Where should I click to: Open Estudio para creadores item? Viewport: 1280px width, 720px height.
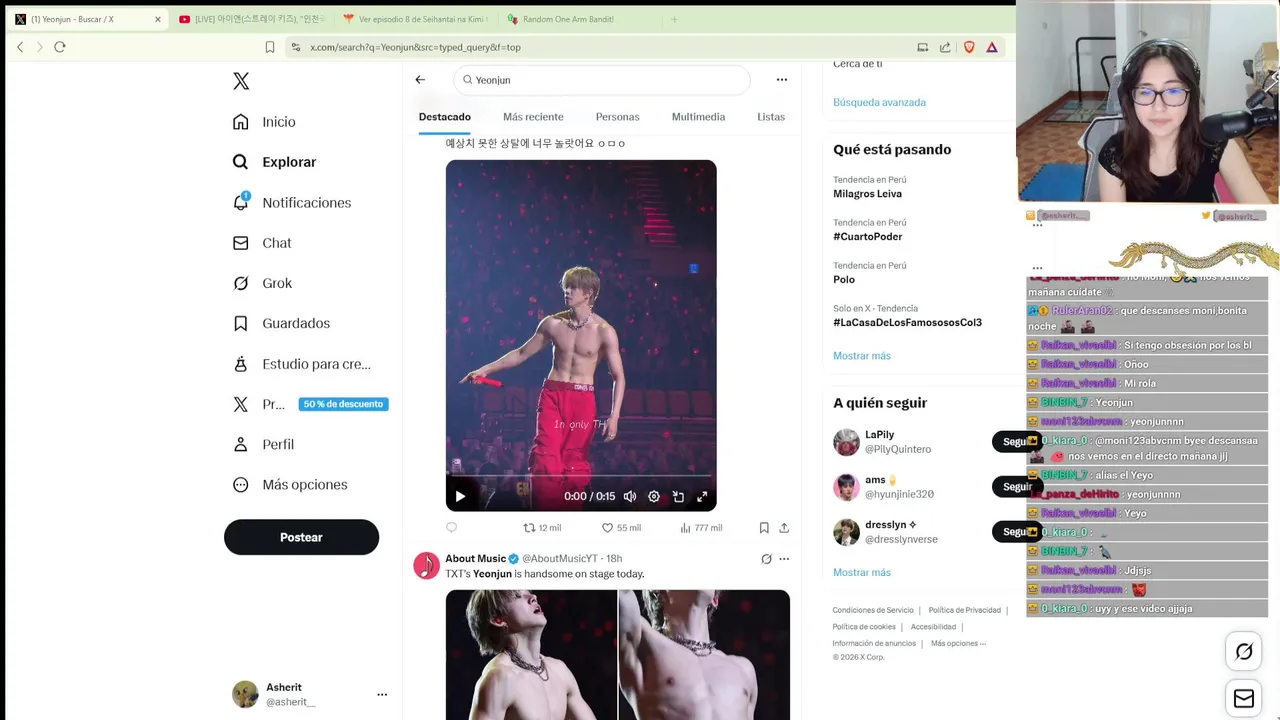(x=302, y=364)
